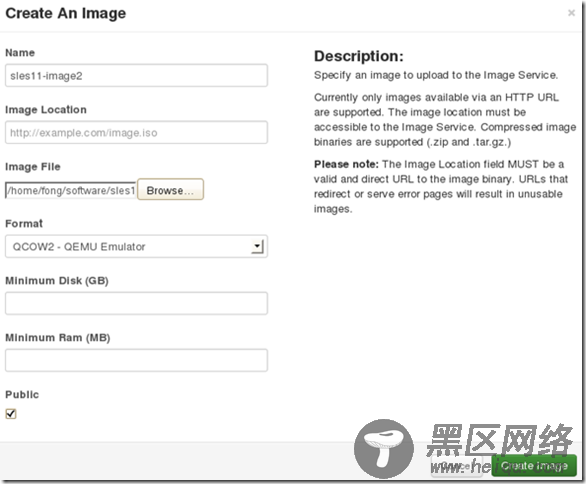The image size is (586, 484).
Task: Close the Create An Image dialog
Action: (571, 13)
